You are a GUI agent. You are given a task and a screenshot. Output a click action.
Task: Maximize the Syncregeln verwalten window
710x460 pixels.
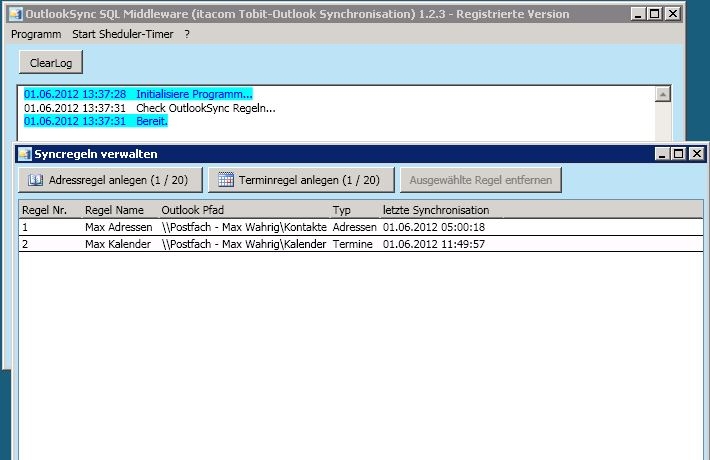point(679,154)
